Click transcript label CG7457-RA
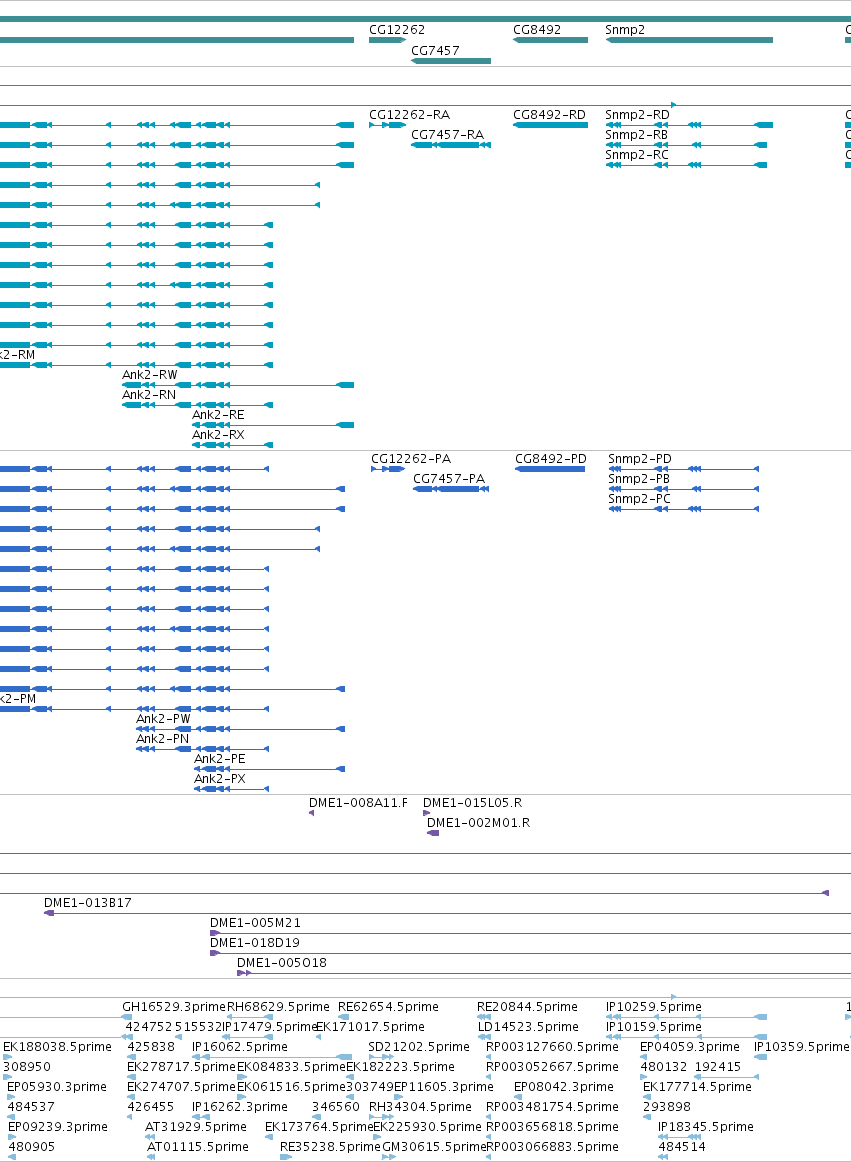This screenshot has width=851, height=1162. [447, 135]
